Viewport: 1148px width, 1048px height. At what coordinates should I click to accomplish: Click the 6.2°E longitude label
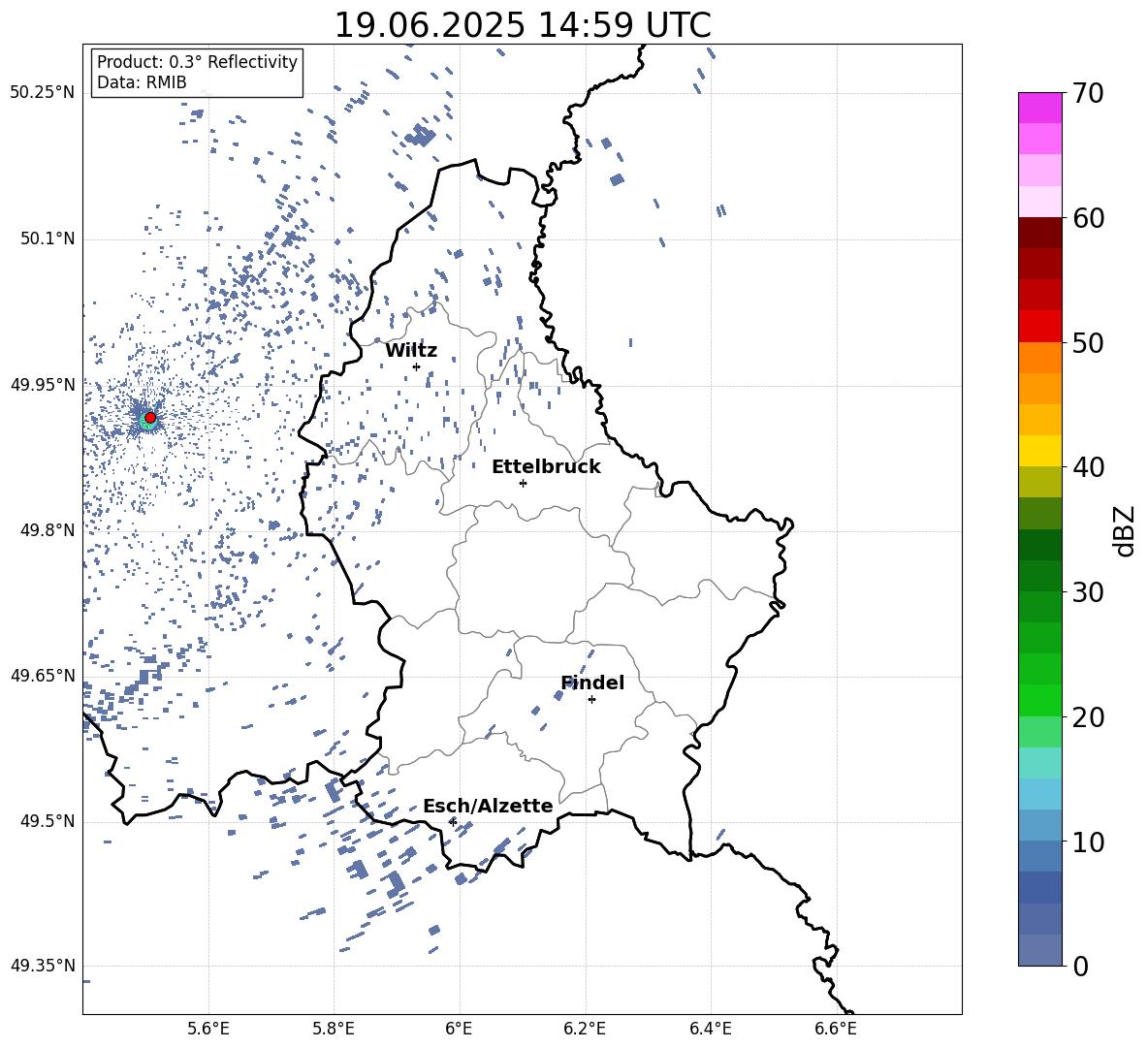[585, 1029]
